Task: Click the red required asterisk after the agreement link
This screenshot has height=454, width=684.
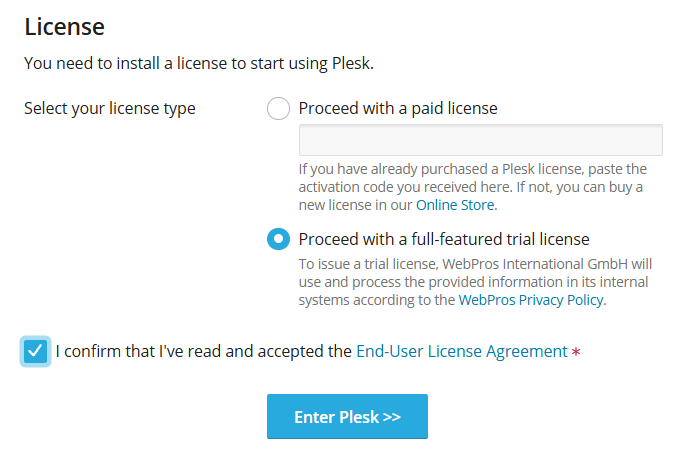Action: [x=576, y=352]
